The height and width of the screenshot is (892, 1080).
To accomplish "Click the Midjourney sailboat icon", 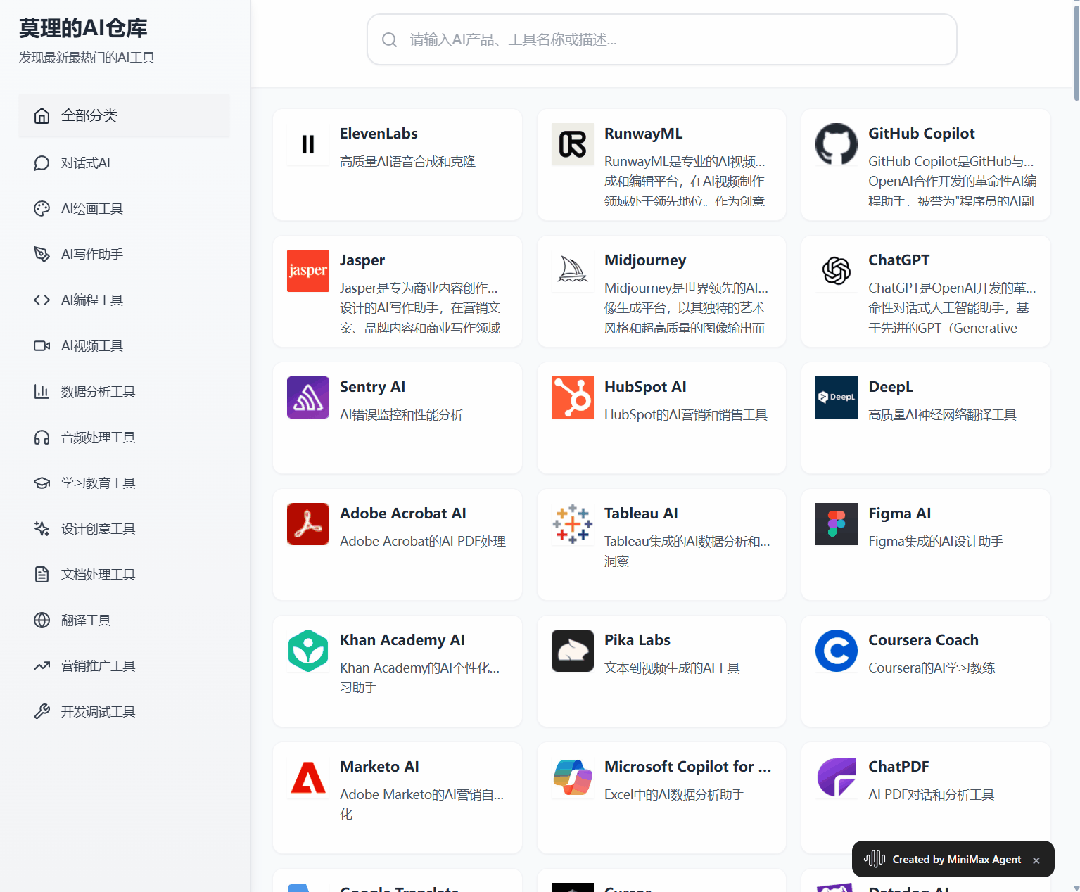I will [x=572, y=271].
